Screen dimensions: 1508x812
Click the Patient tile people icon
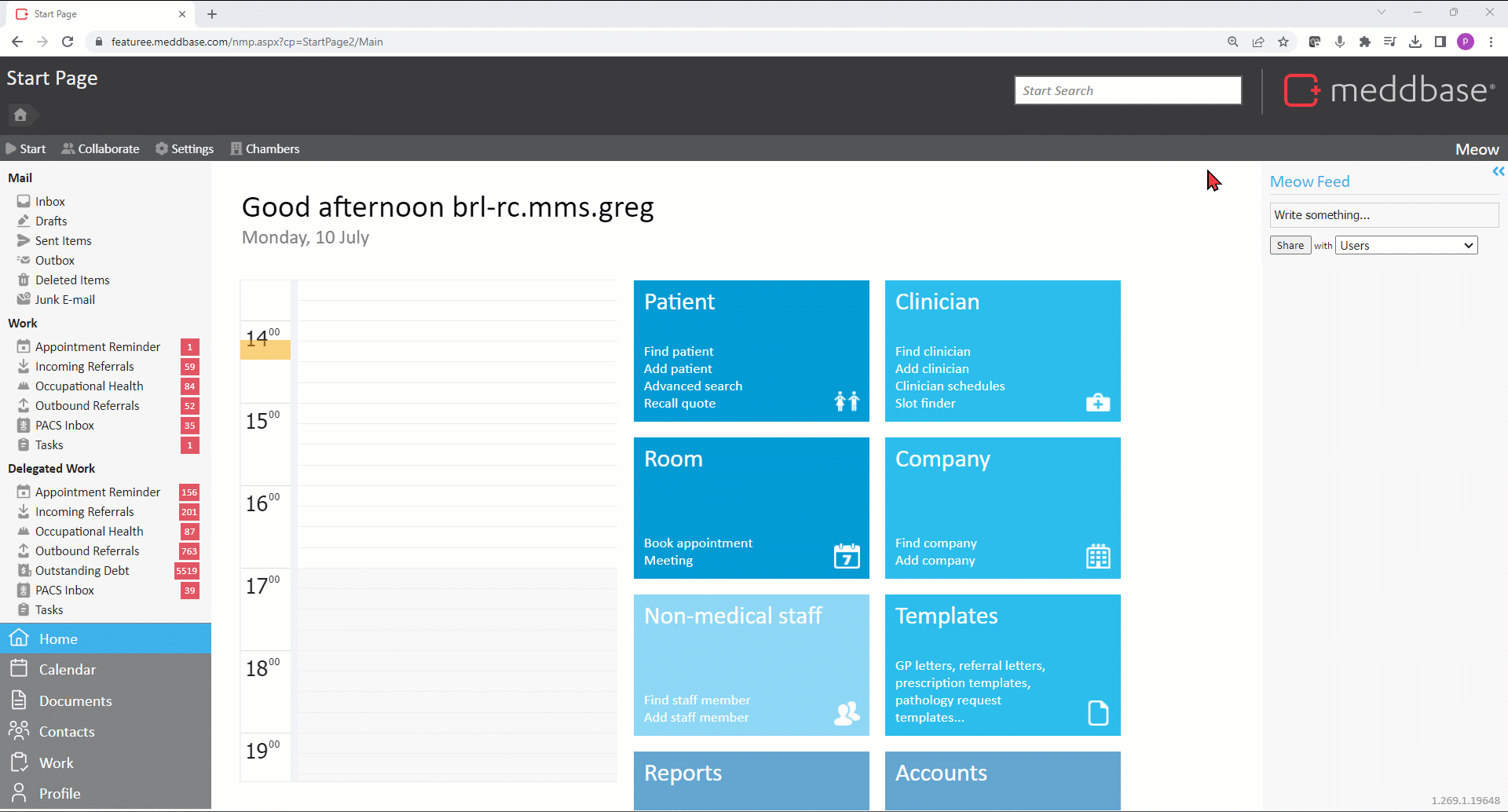tap(847, 401)
